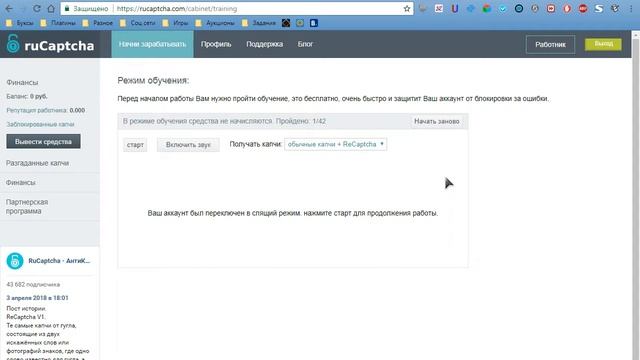Screen dimensions: 640x360
Task: Click the page vertical scrollbar
Action: (x=636, y=196)
